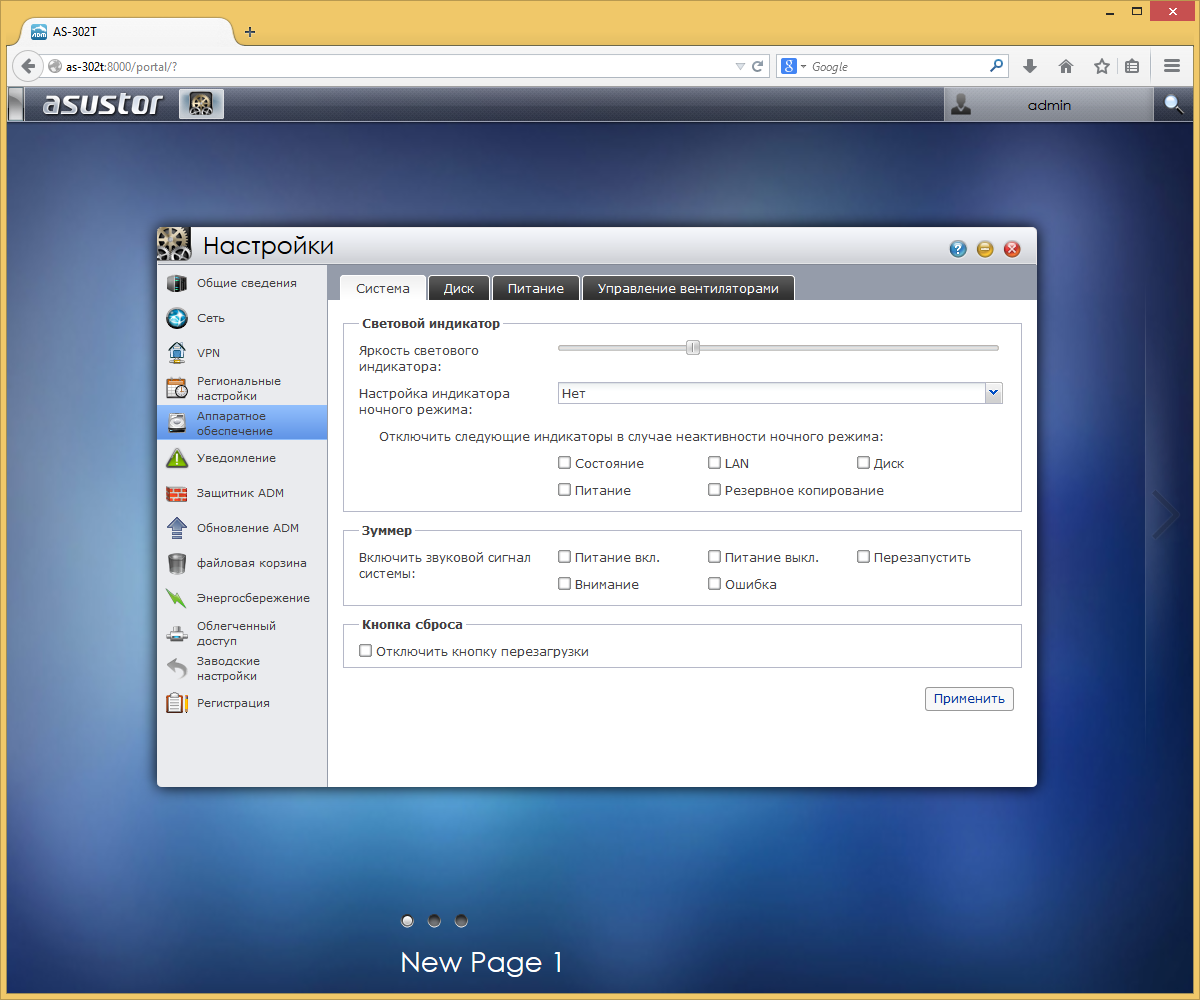Viewport: 1200px width, 1000px height.
Task: Switch to the Диск tab
Action: click(459, 288)
